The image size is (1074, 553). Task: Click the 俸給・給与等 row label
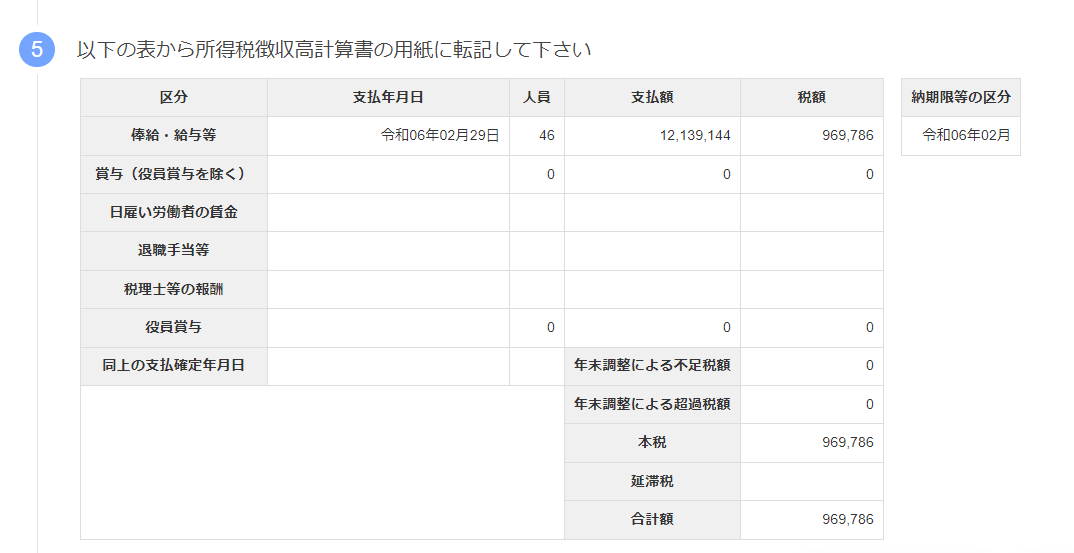(174, 136)
